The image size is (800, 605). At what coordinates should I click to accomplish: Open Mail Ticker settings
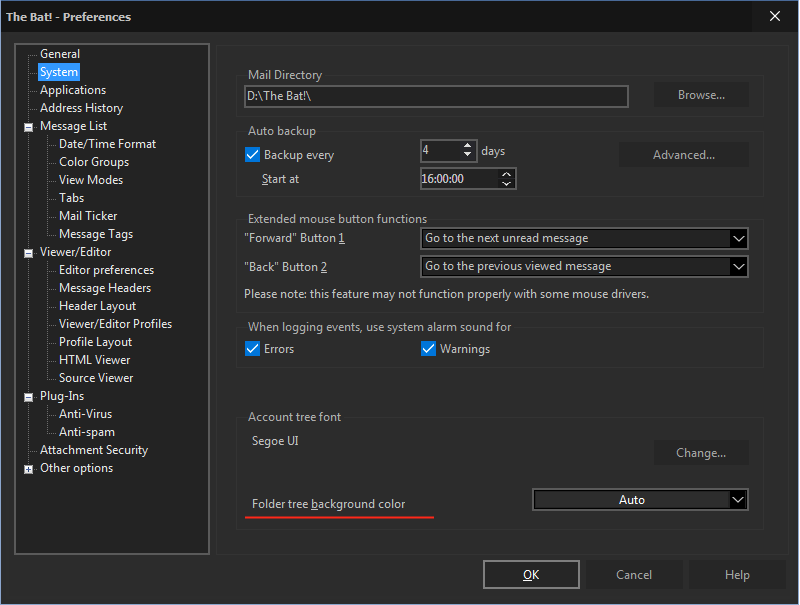point(88,216)
